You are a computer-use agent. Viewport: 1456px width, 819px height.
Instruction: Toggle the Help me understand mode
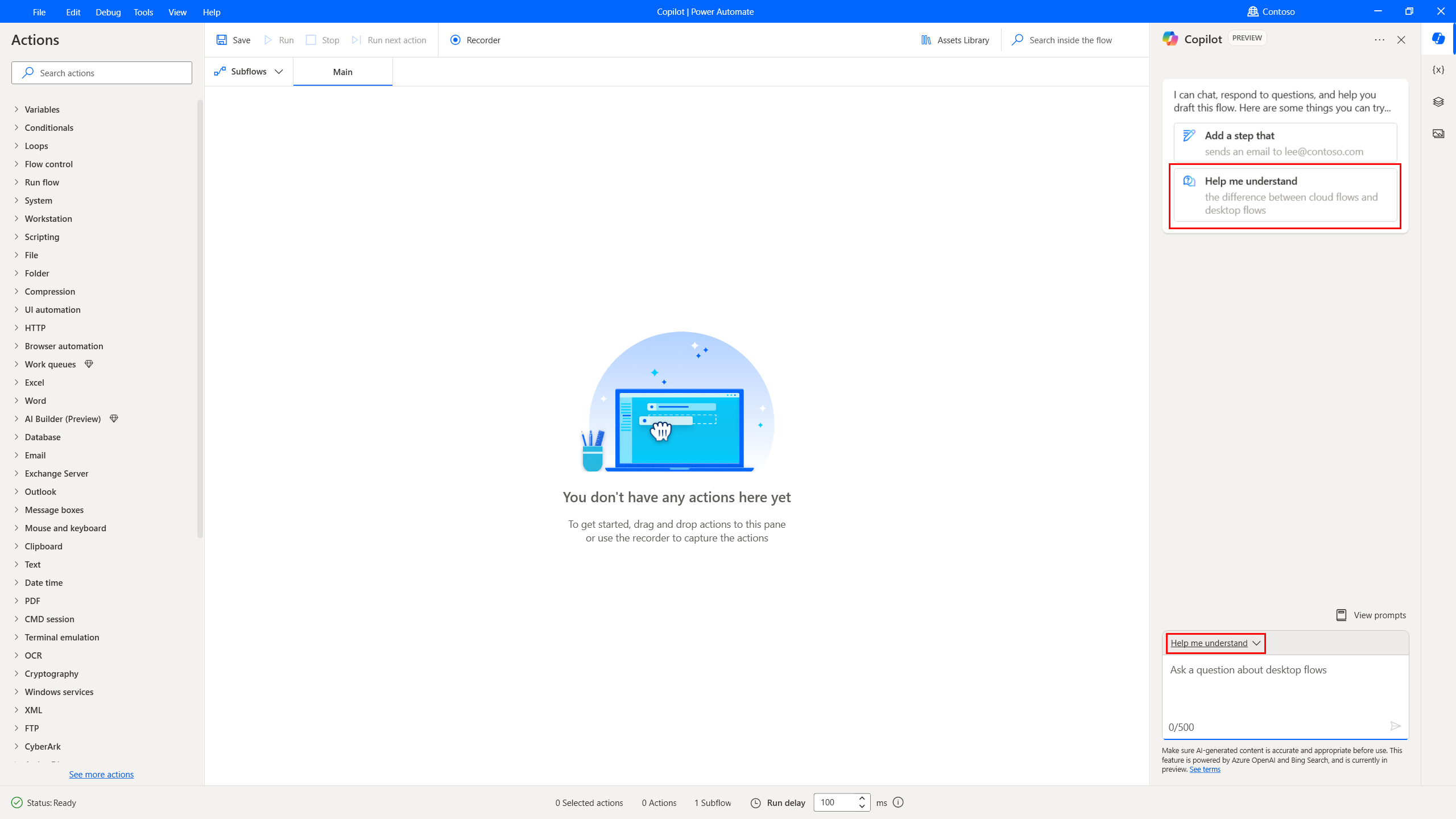click(x=1214, y=642)
